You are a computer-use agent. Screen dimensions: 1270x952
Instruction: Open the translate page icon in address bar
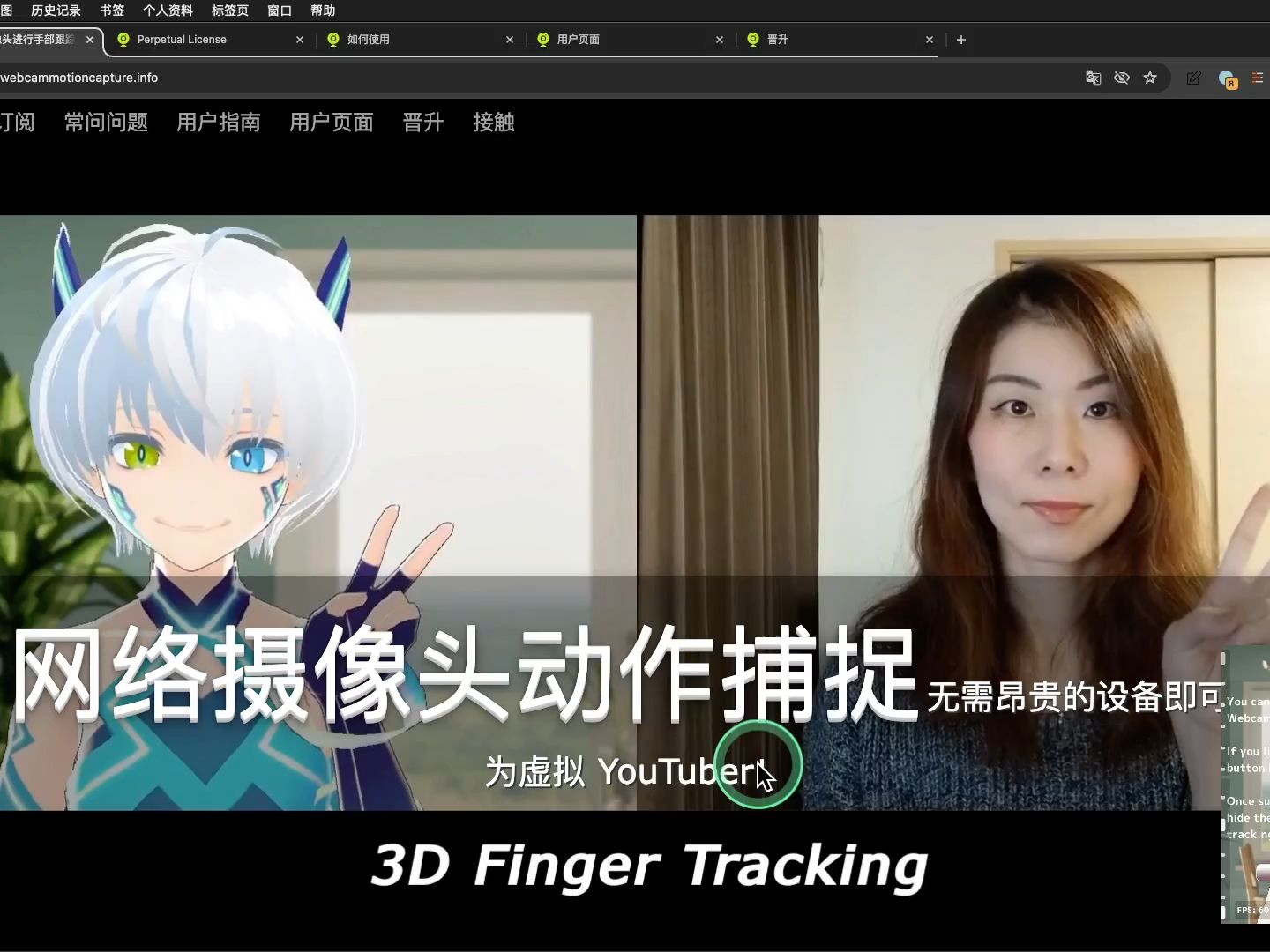[x=1093, y=78]
